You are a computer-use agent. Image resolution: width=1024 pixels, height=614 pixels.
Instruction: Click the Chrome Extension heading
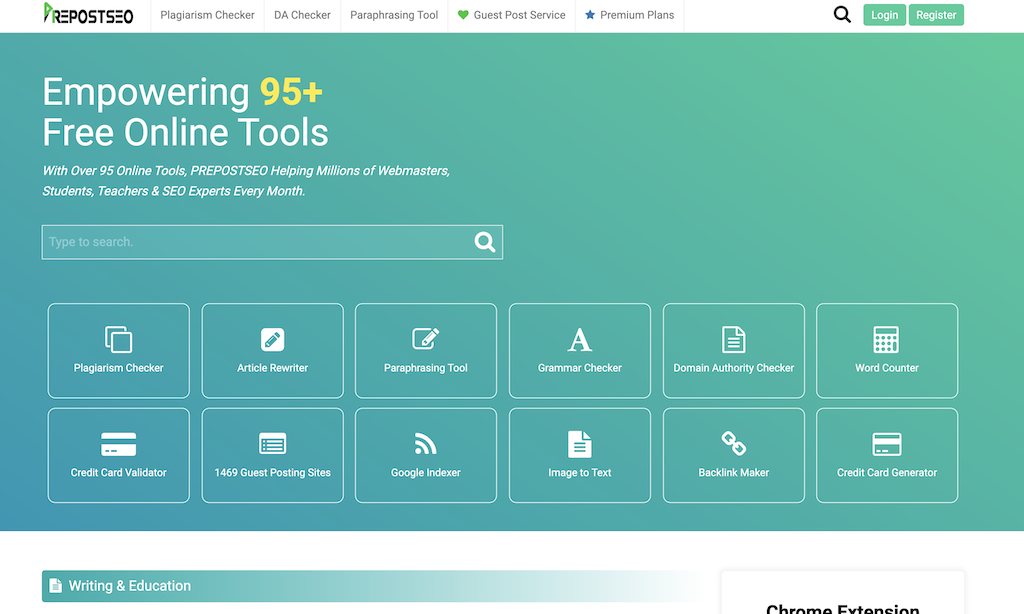pos(842,609)
